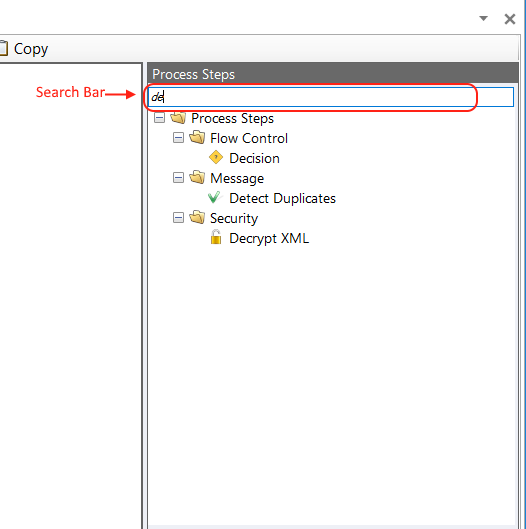The image size is (526, 529).
Task: Open the panel options dropdown arrow
Action: pos(483,19)
